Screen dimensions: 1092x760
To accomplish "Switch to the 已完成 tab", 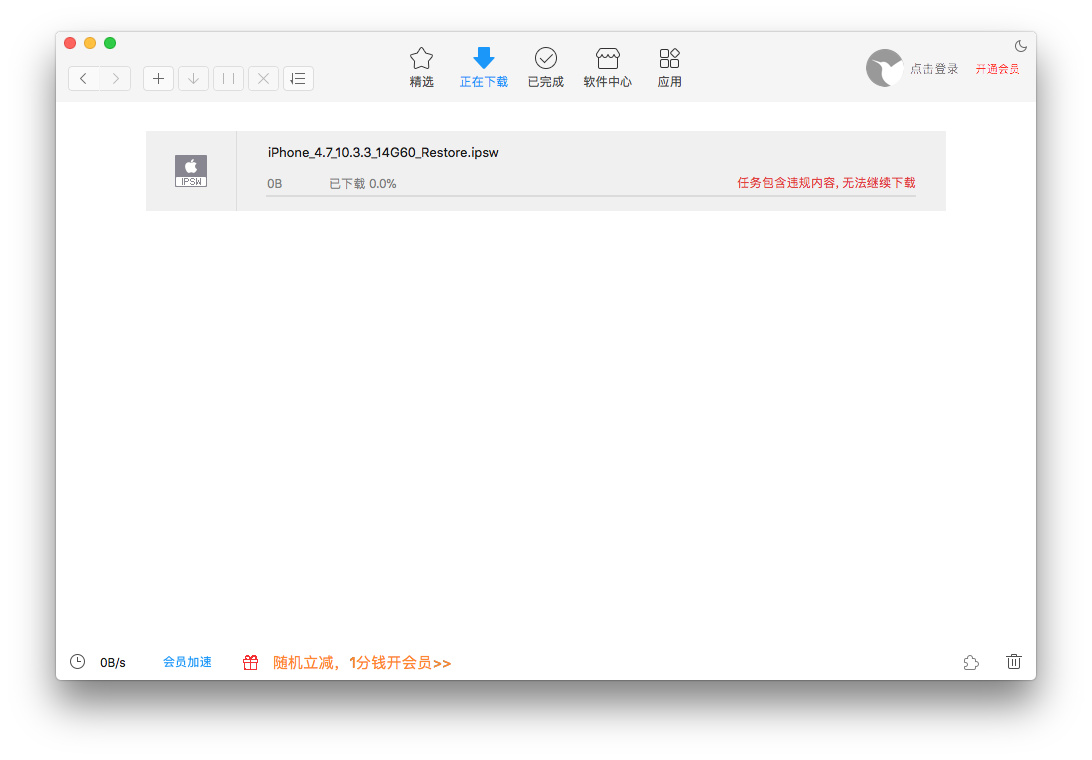I will [545, 68].
